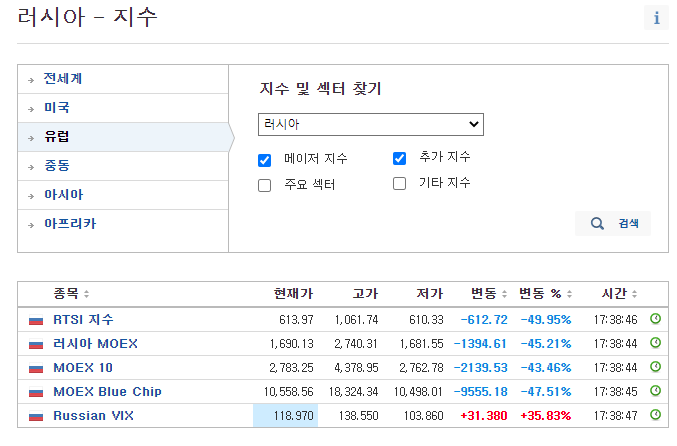Click the 지수 및 섹터 찾기 heading
677x446 pixels.
tap(320, 89)
